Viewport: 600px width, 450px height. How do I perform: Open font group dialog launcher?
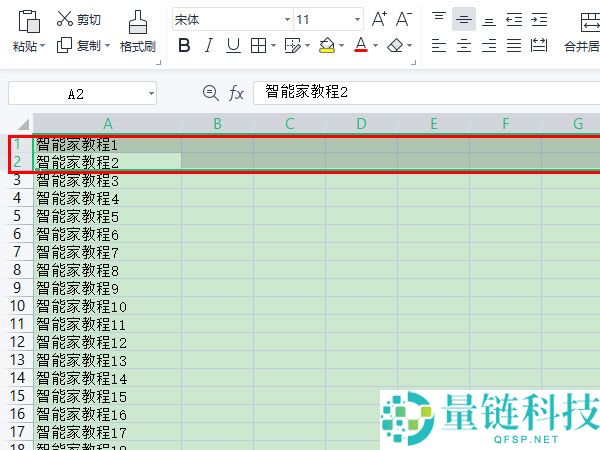click(x=414, y=62)
